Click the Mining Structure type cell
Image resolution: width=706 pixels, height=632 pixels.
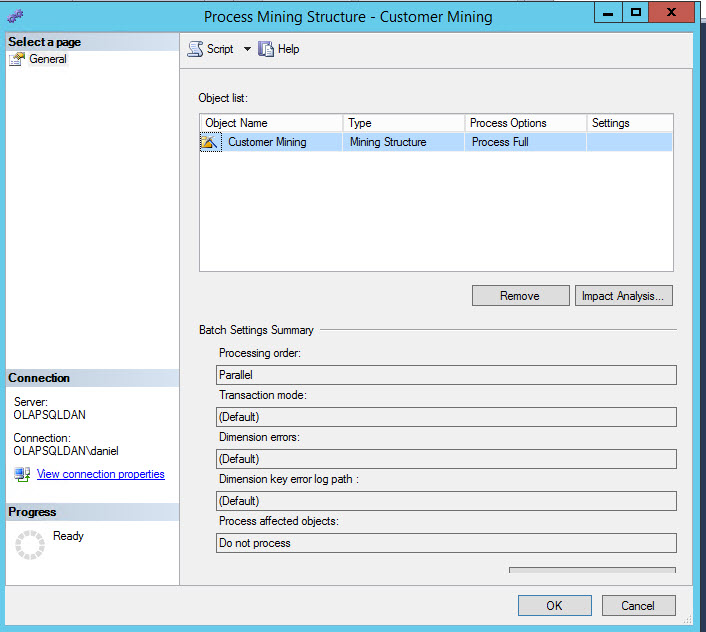403,142
